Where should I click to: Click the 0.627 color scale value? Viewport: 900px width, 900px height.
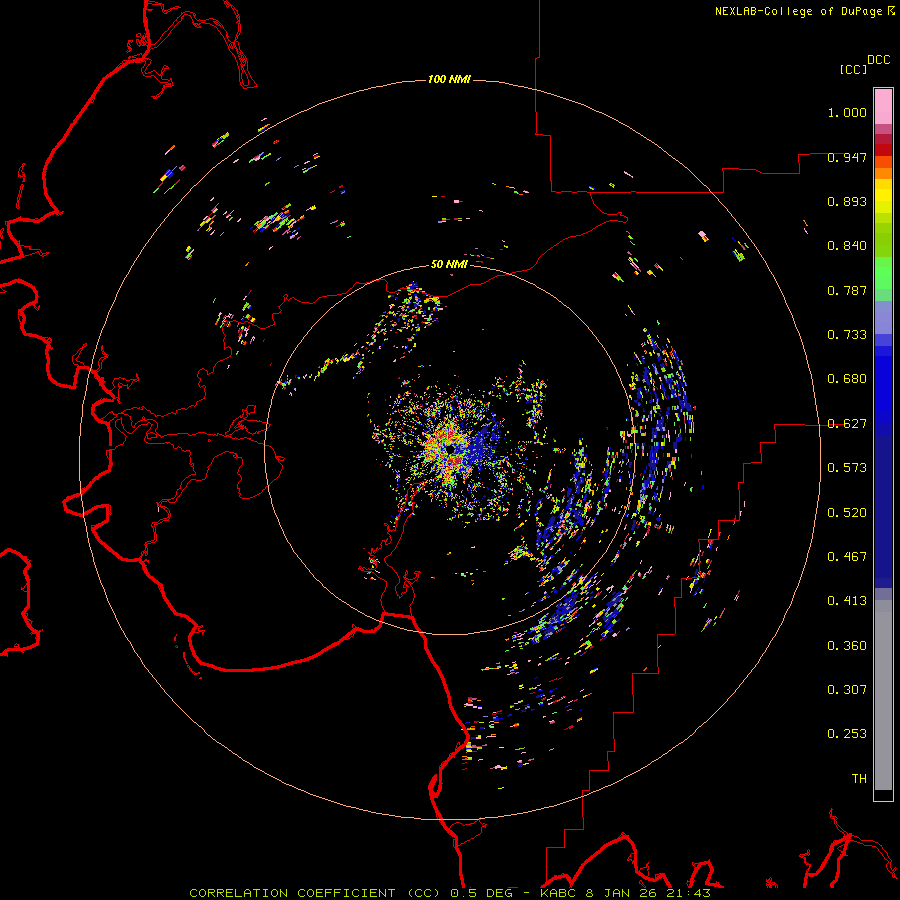click(847, 424)
